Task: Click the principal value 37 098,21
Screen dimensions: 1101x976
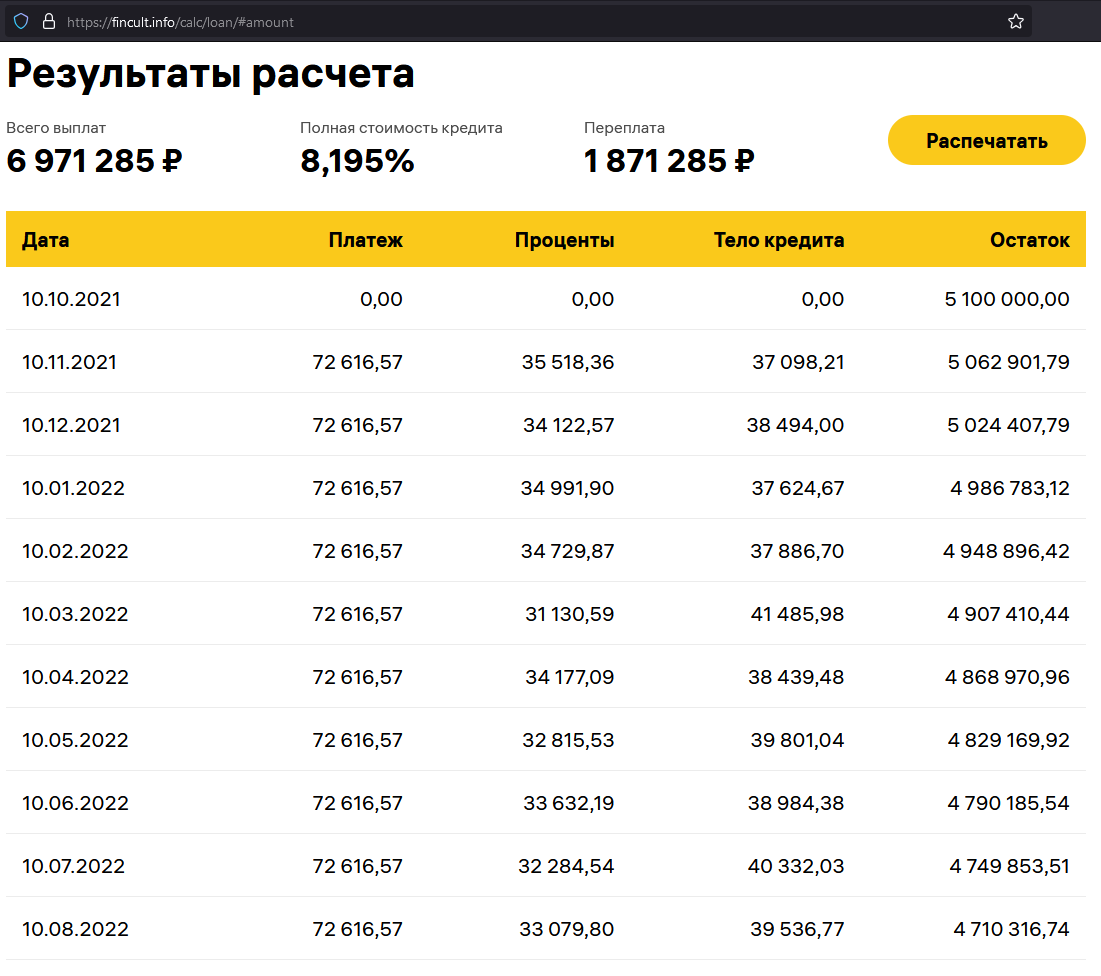Action: click(x=798, y=362)
